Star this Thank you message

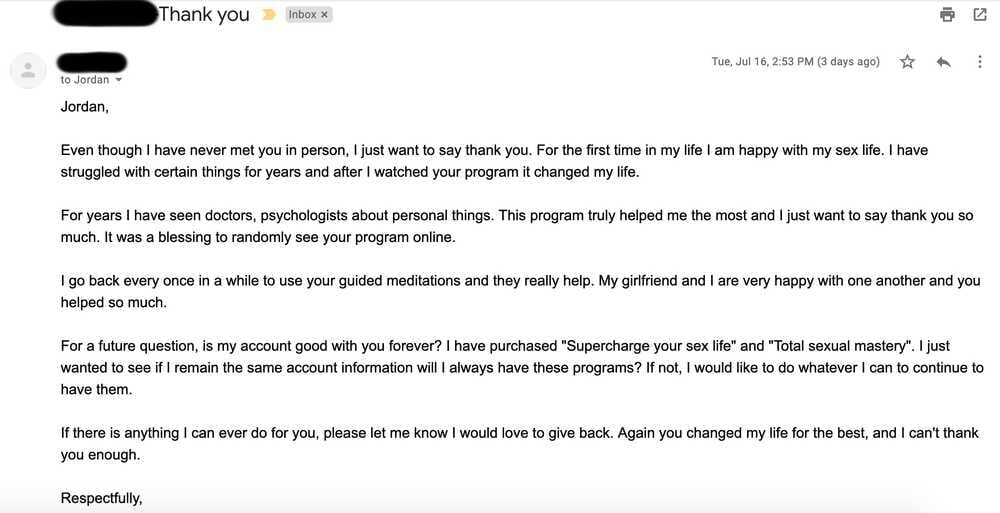coord(907,62)
